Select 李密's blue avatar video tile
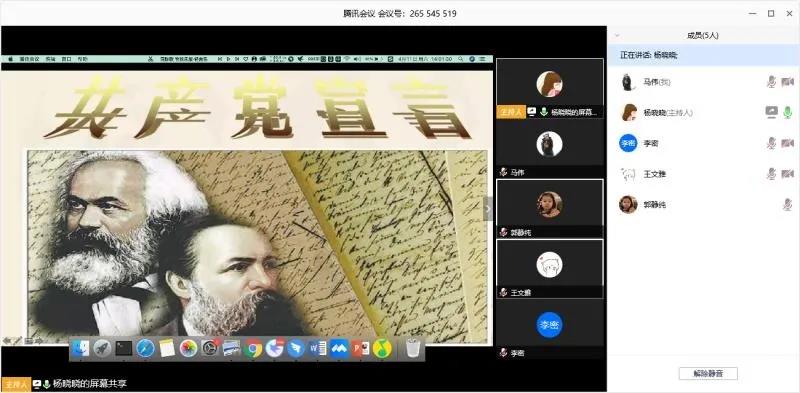Image resolution: width=800 pixels, height=393 pixels. [x=549, y=329]
